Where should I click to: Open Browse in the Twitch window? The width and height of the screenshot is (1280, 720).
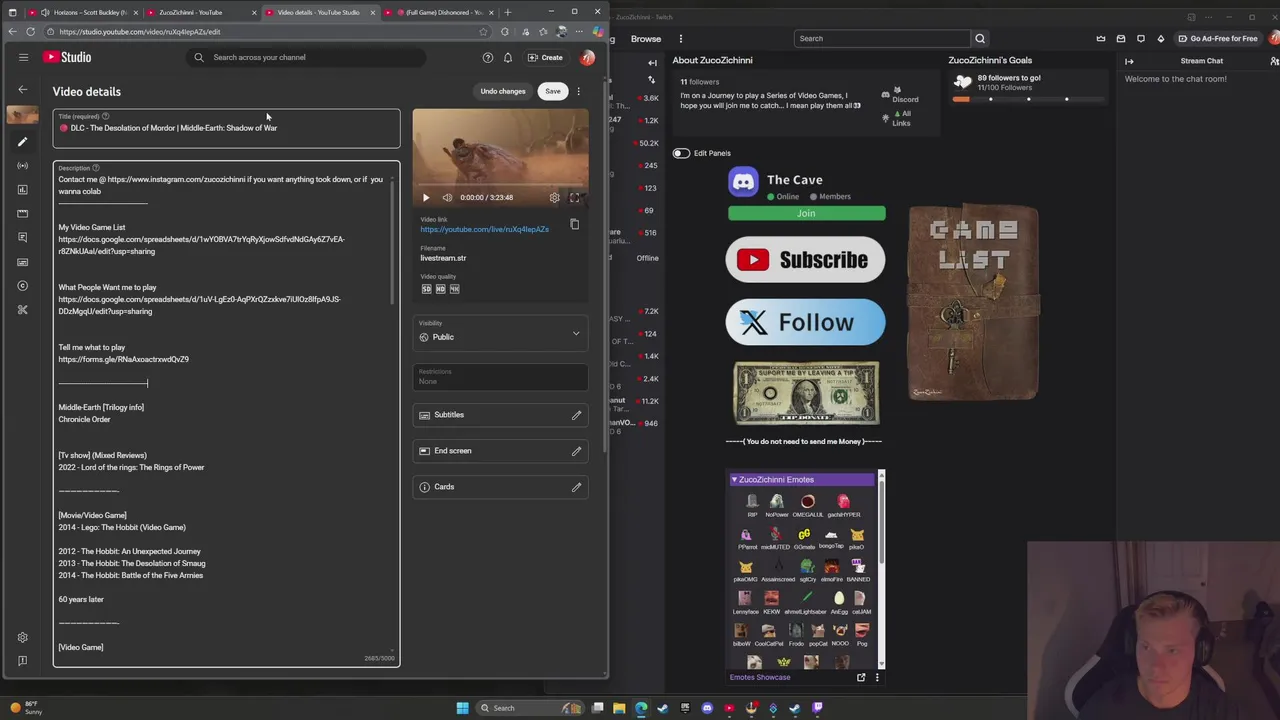(645, 39)
